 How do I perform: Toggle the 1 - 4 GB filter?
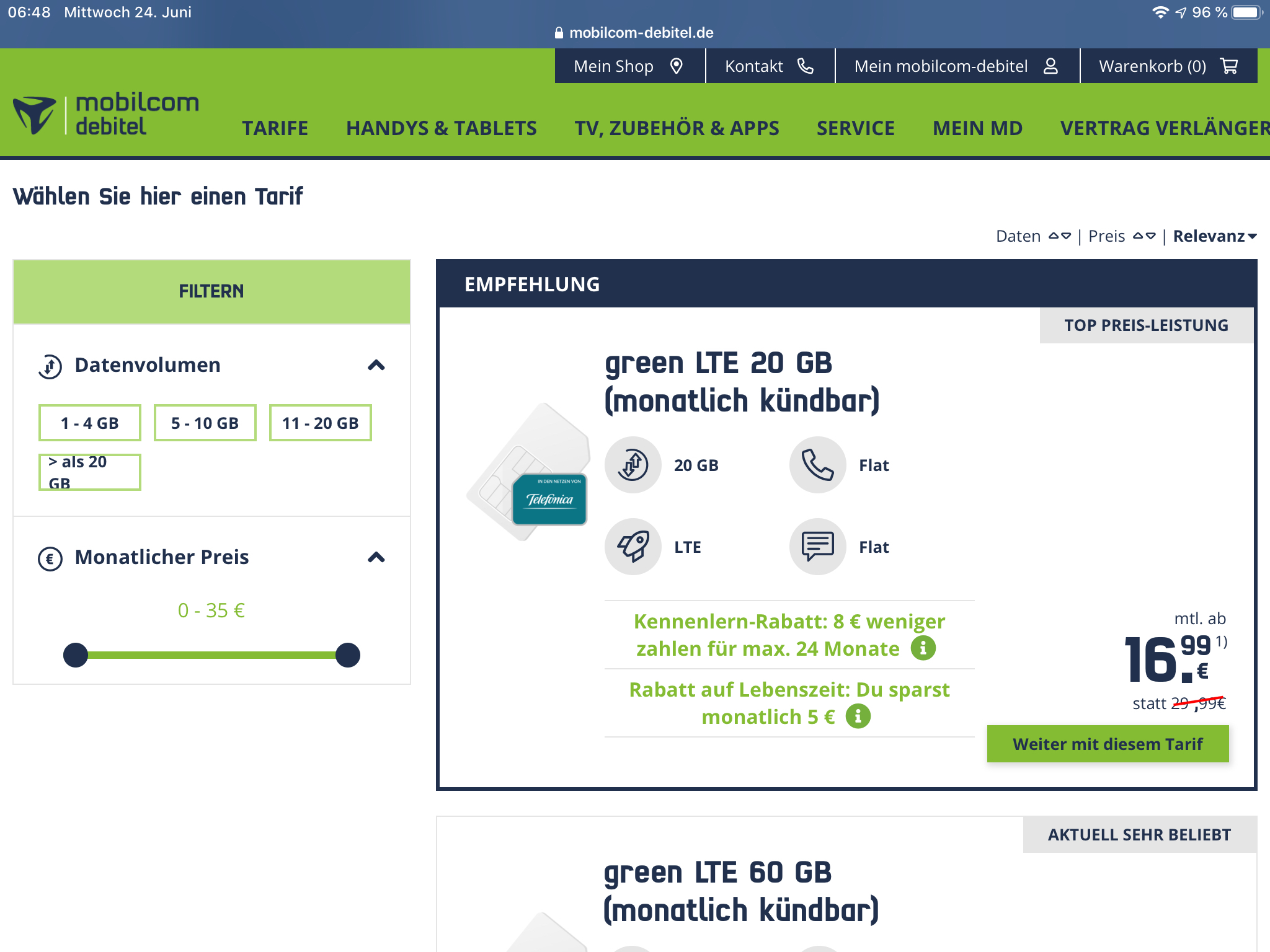pos(90,423)
